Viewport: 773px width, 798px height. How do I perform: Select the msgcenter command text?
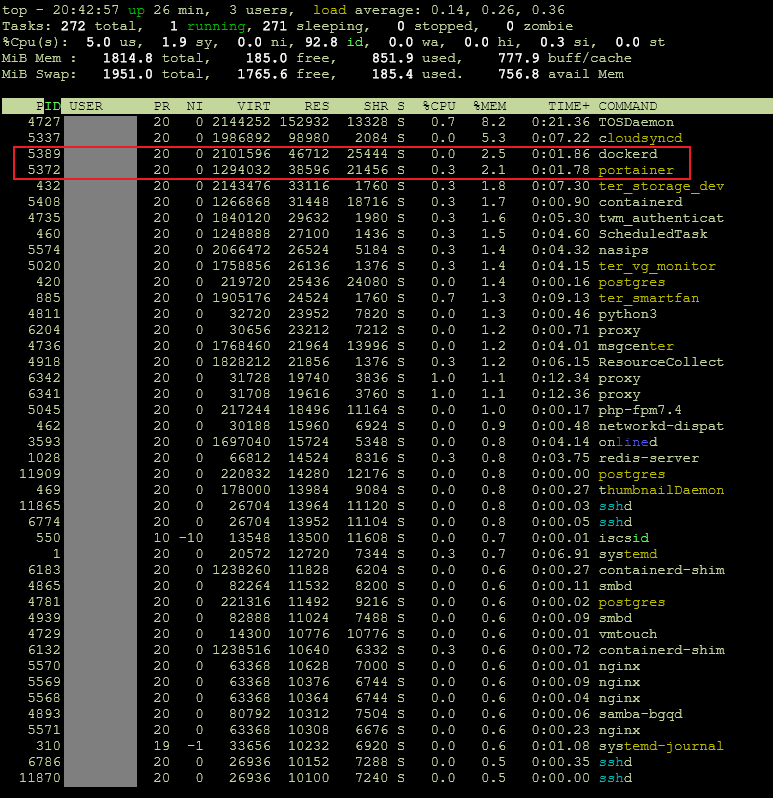coord(636,346)
